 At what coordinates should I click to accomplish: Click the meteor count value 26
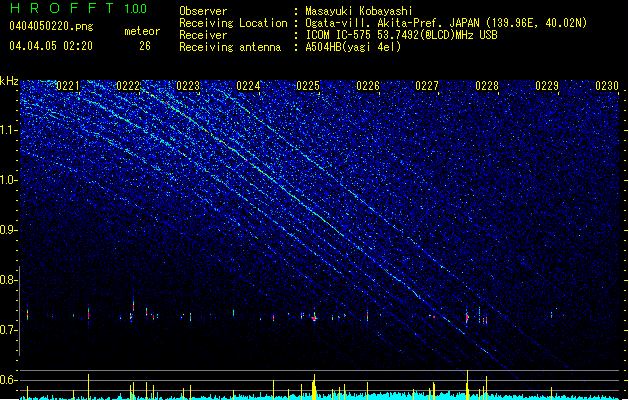pyautogui.click(x=145, y=46)
